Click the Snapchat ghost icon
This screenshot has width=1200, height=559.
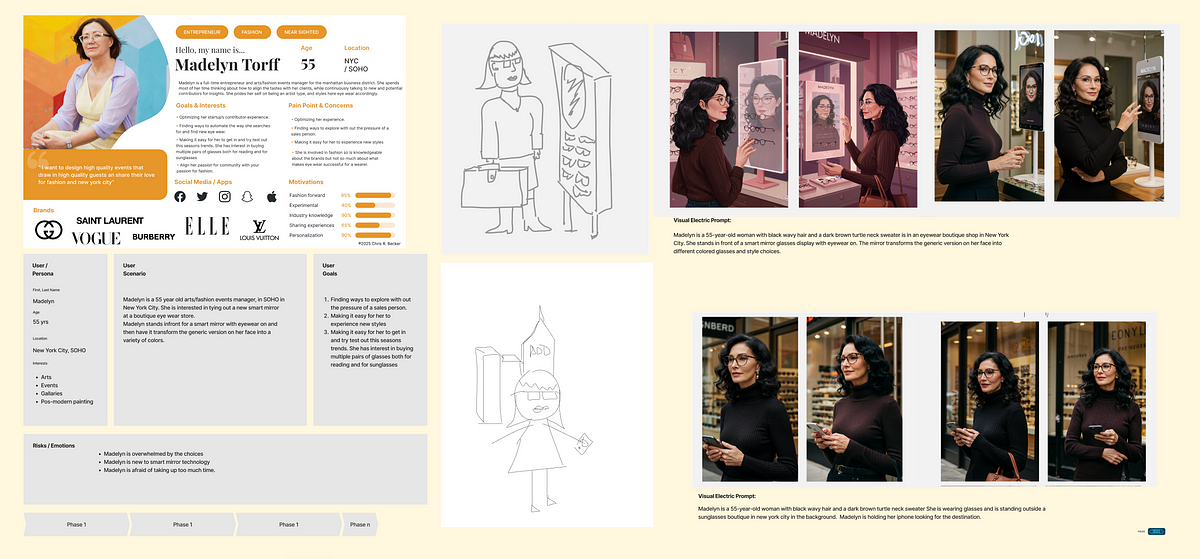click(247, 197)
